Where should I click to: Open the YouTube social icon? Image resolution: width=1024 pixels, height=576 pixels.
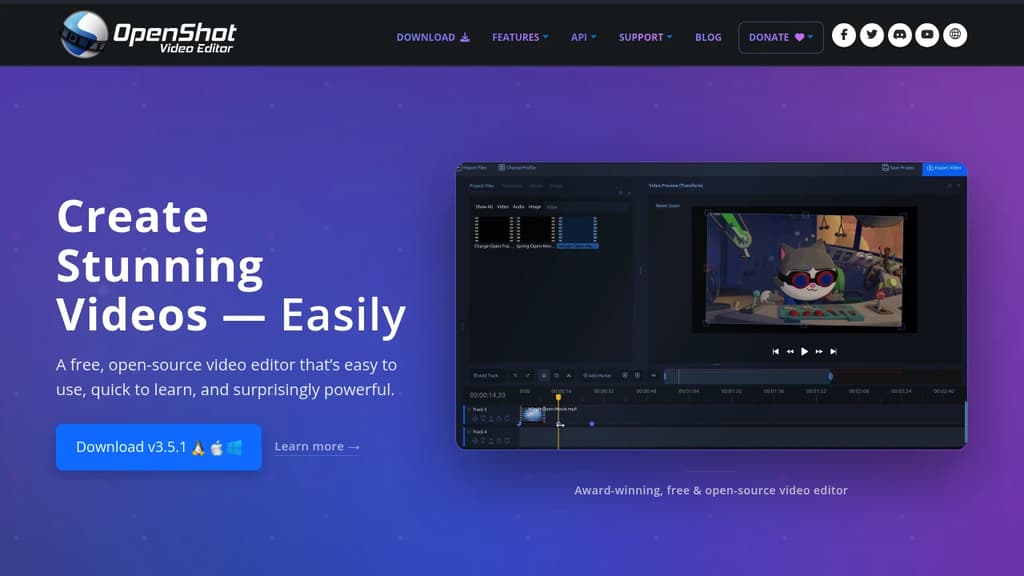(x=927, y=35)
